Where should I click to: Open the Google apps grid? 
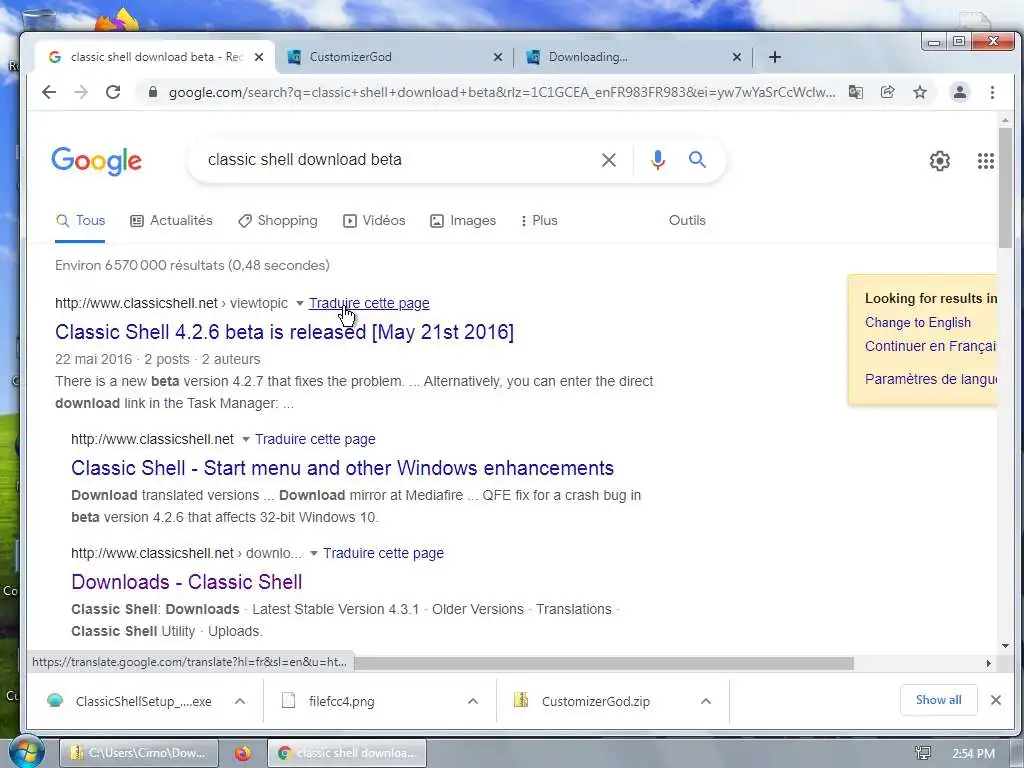click(985, 161)
